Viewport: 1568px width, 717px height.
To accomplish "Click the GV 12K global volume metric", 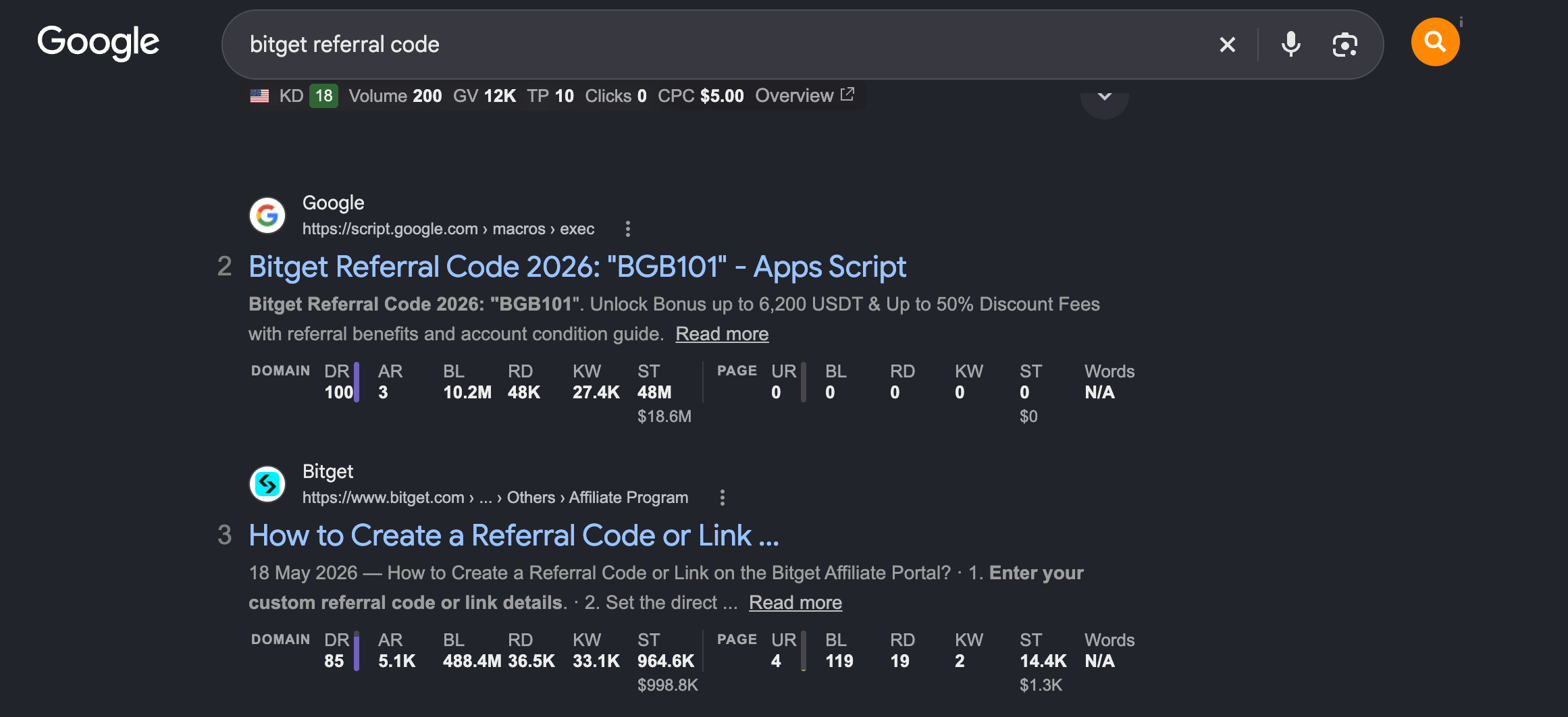I will pos(484,96).
